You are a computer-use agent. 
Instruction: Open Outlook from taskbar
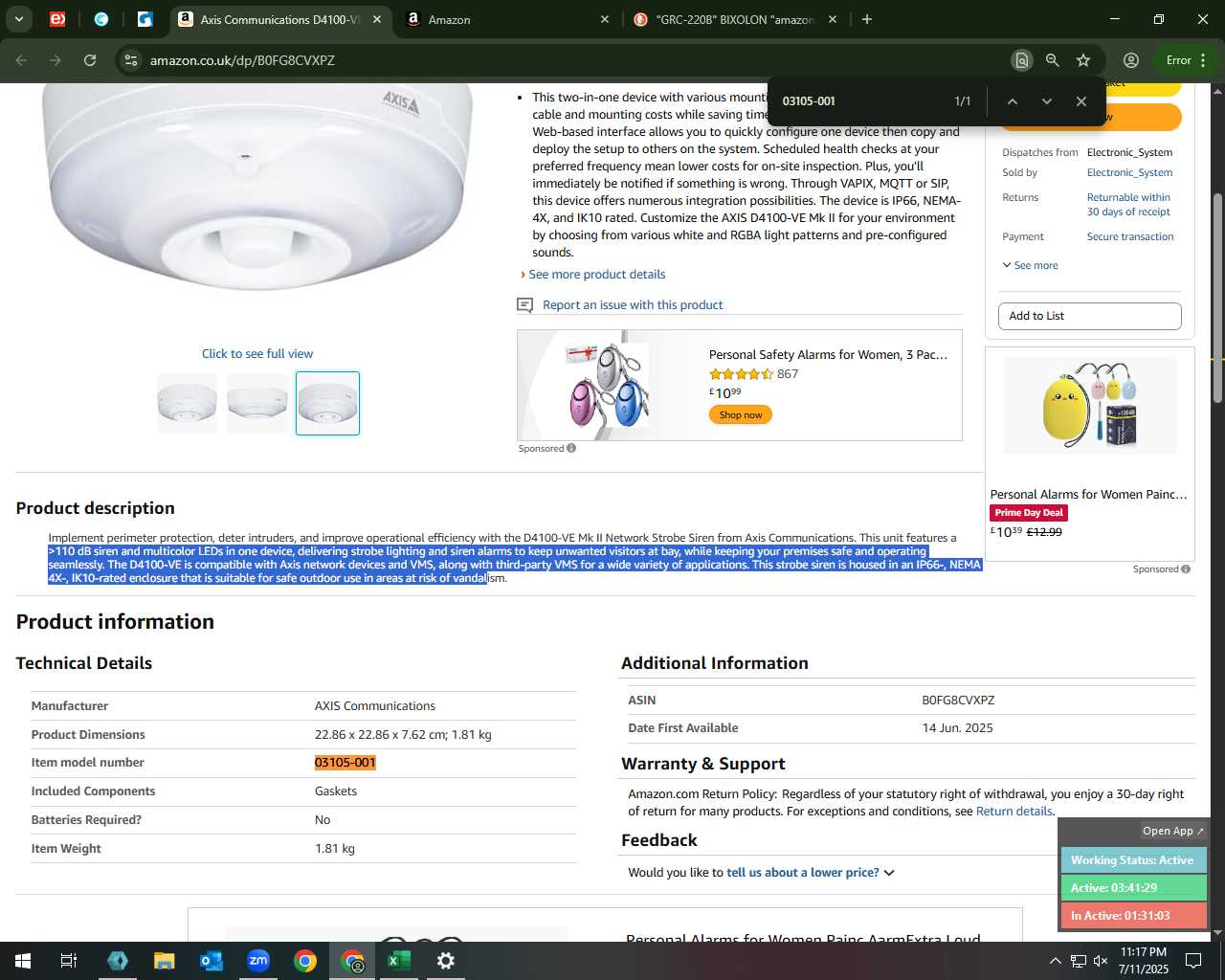pyautogui.click(x=212, y=961)
